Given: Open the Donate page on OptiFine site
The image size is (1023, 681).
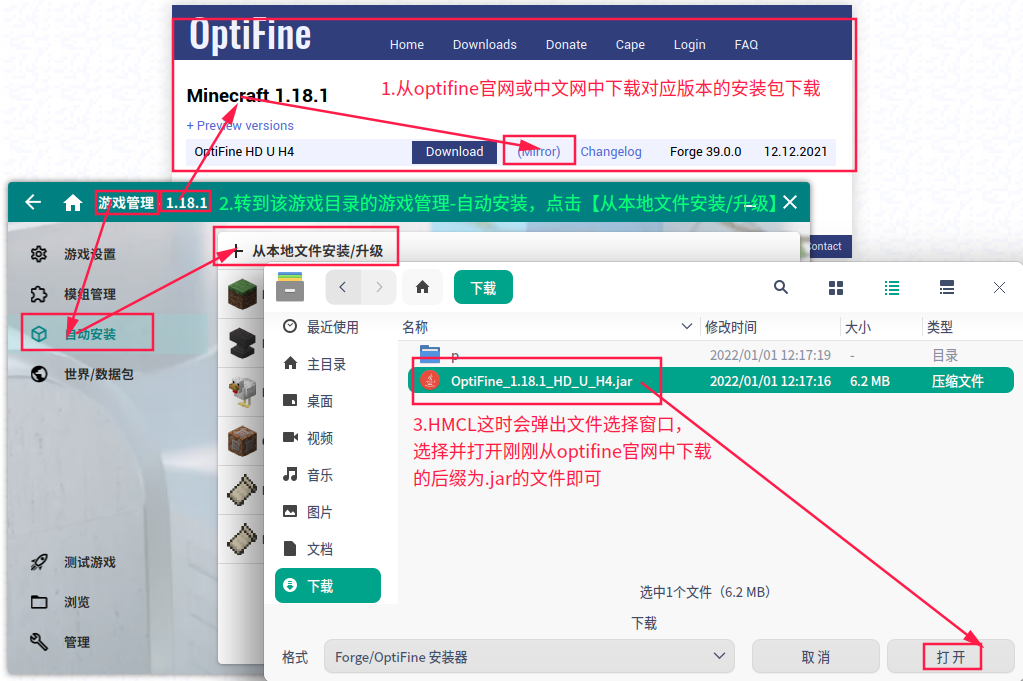Looking at the screenshot, I should [x=566, y=44].
